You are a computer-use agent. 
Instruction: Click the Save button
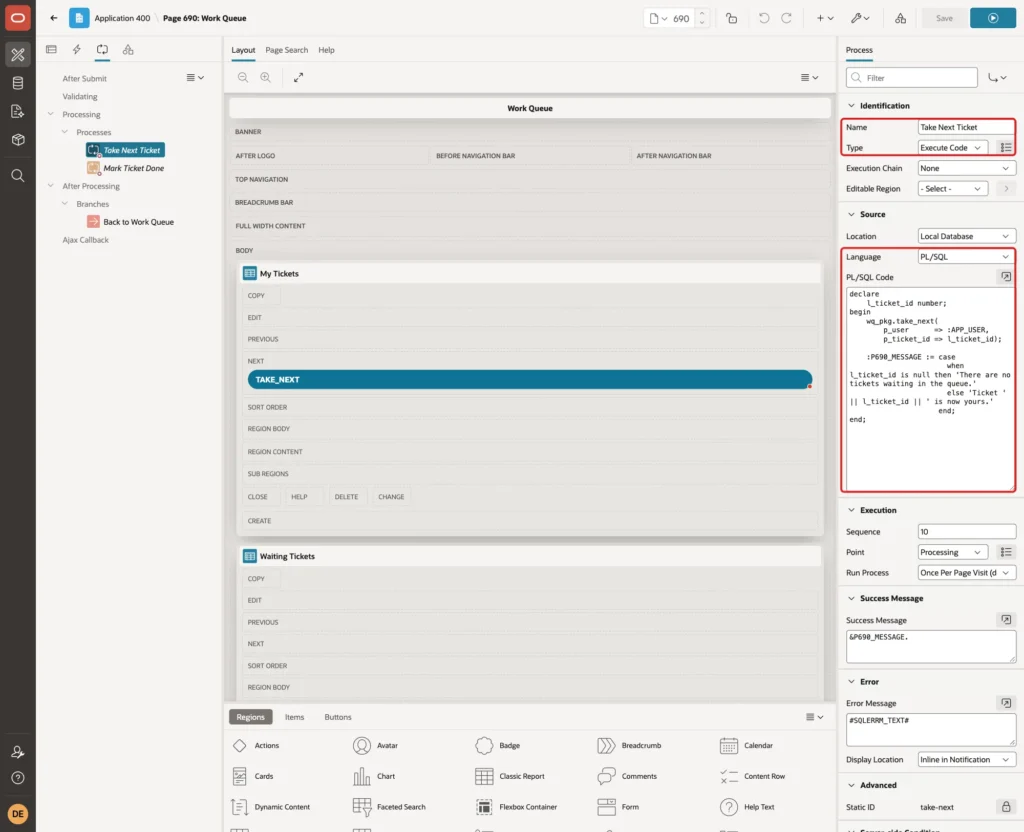point(944,18)
